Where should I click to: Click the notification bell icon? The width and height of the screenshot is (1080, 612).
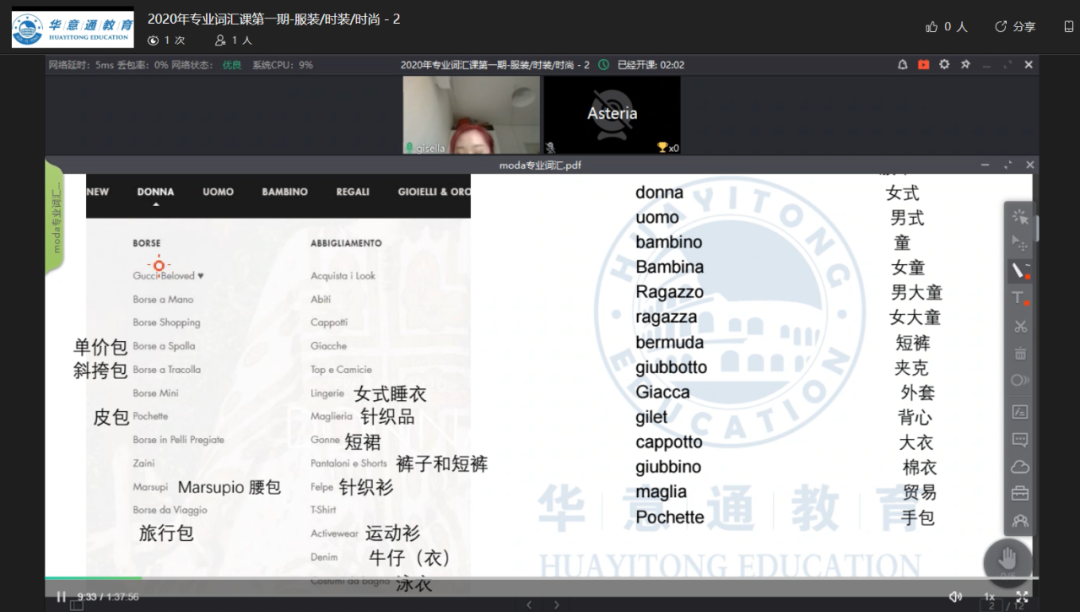pos(902,64)
